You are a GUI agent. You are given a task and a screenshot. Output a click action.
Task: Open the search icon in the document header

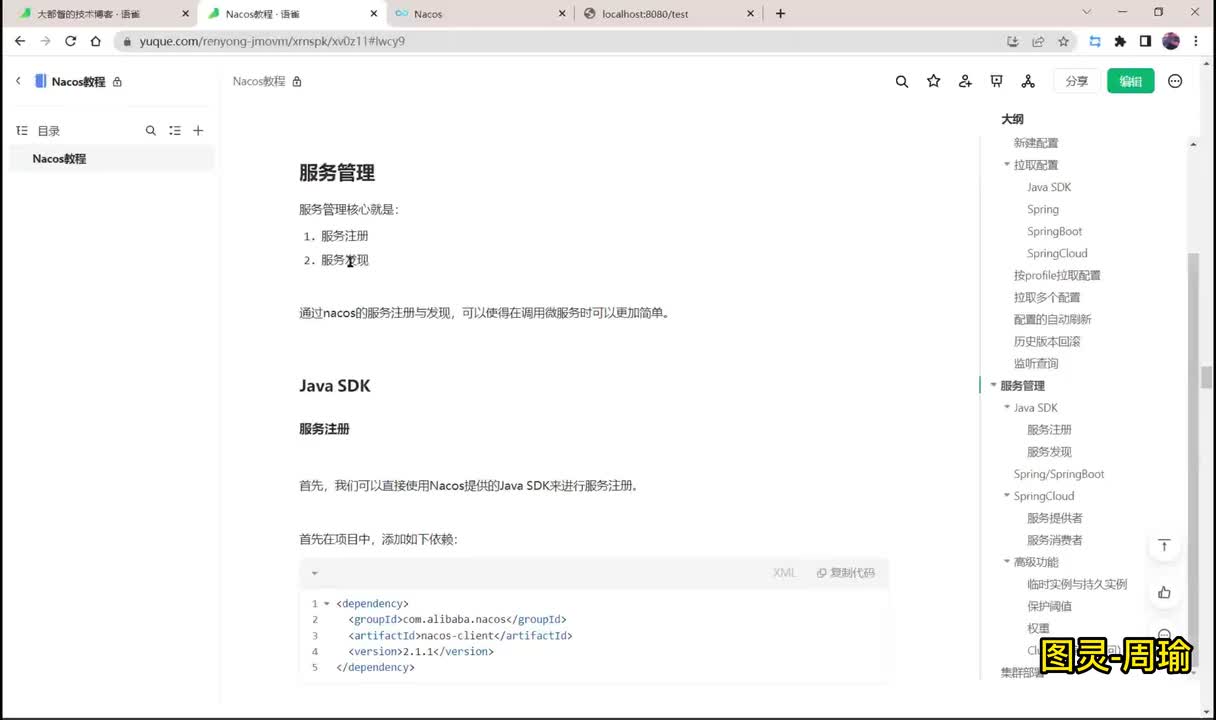click(902, 81)
